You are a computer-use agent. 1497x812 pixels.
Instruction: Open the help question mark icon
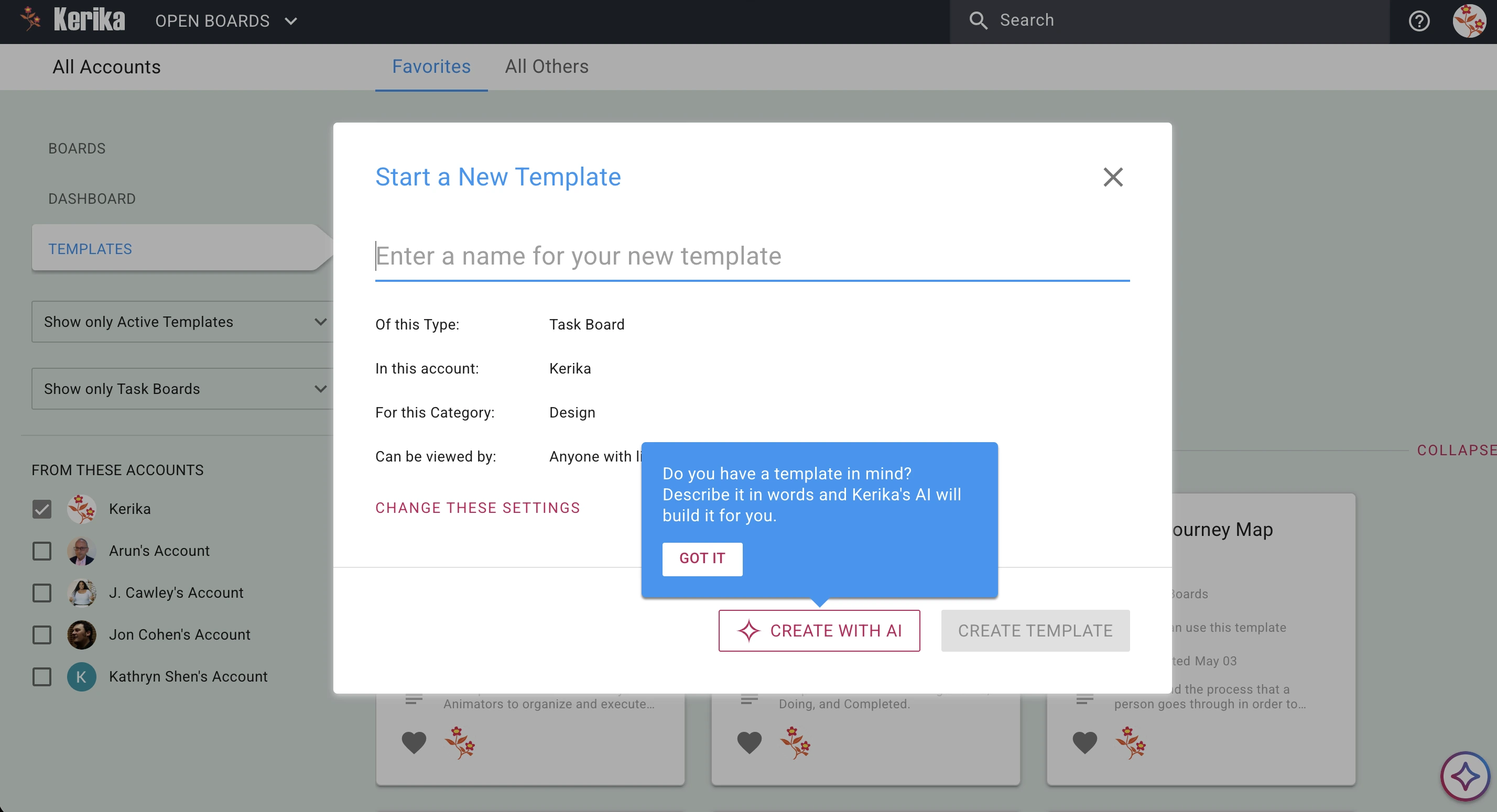click(1419, 21)
